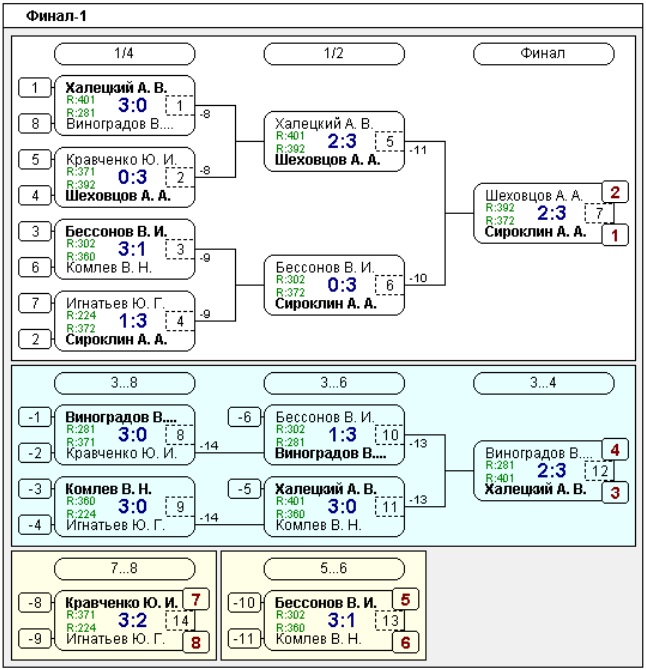Click the 3:1 score in 5...6 match
The height and width of the screenshot is (670, 646).
click(x=342, y=620)
